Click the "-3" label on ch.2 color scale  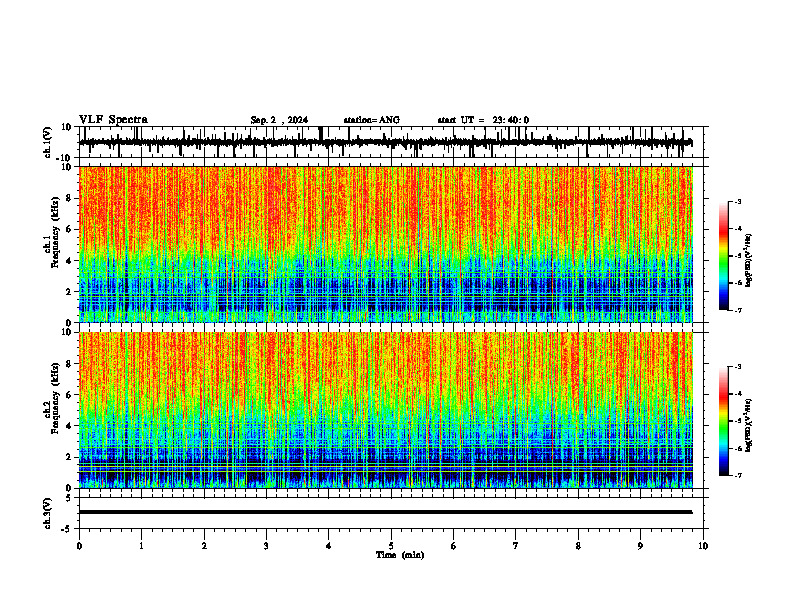click(738, 367)
